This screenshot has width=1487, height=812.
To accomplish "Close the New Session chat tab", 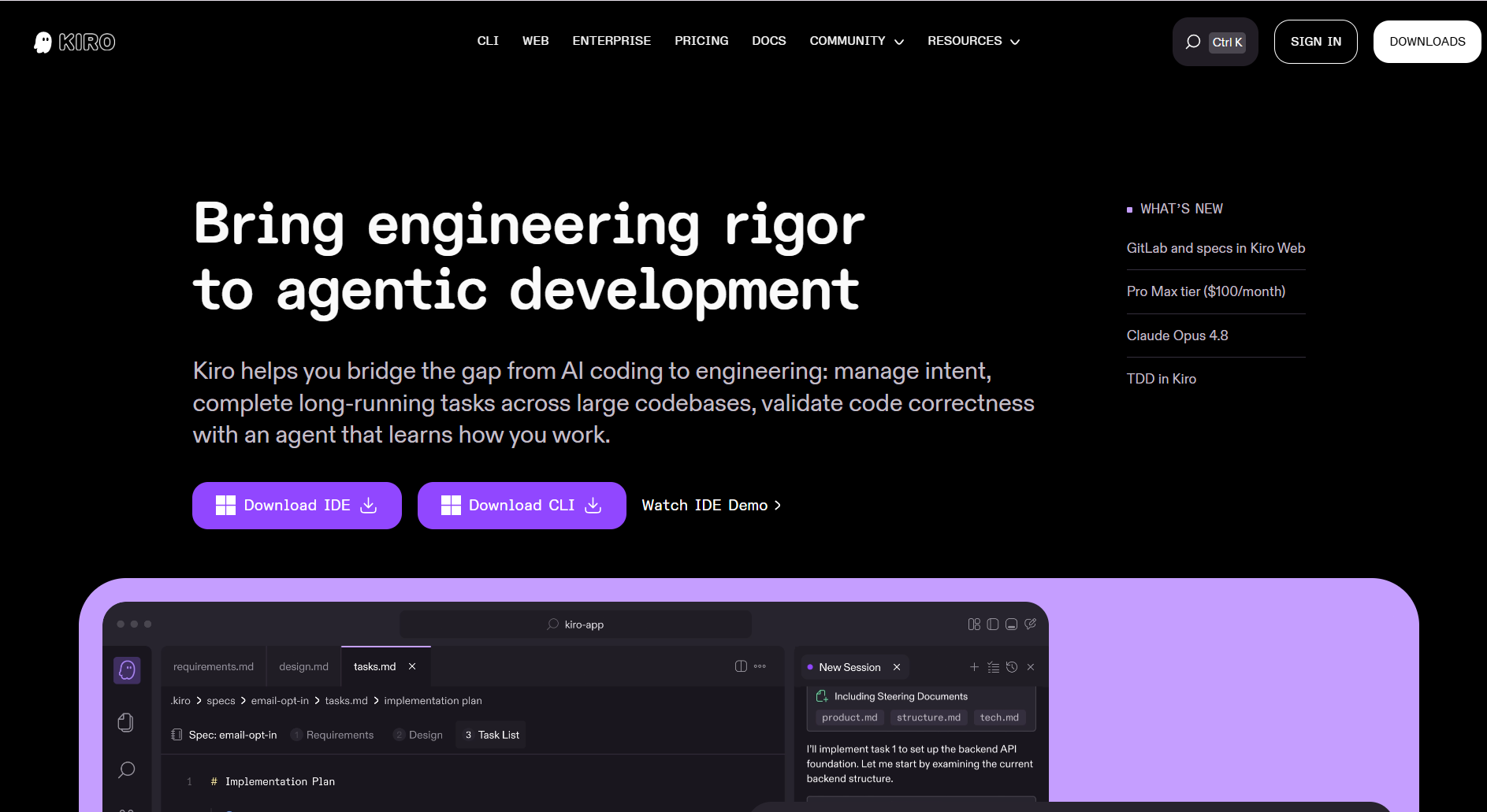I will 897,667.
